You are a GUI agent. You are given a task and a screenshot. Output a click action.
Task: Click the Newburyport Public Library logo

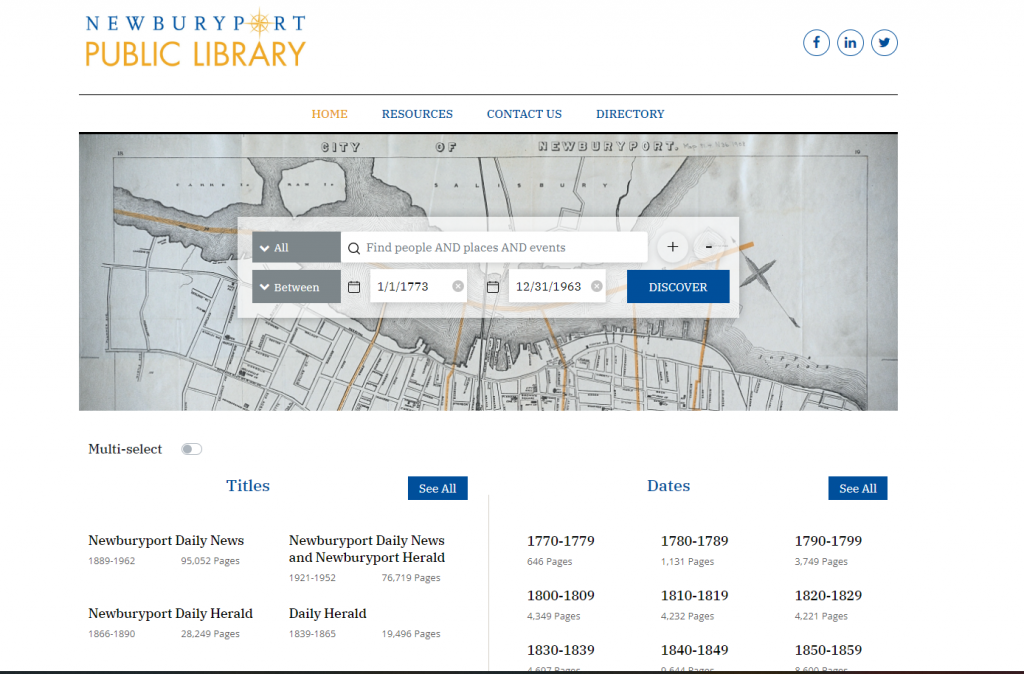pyautogui.click(x=195, y=38)
